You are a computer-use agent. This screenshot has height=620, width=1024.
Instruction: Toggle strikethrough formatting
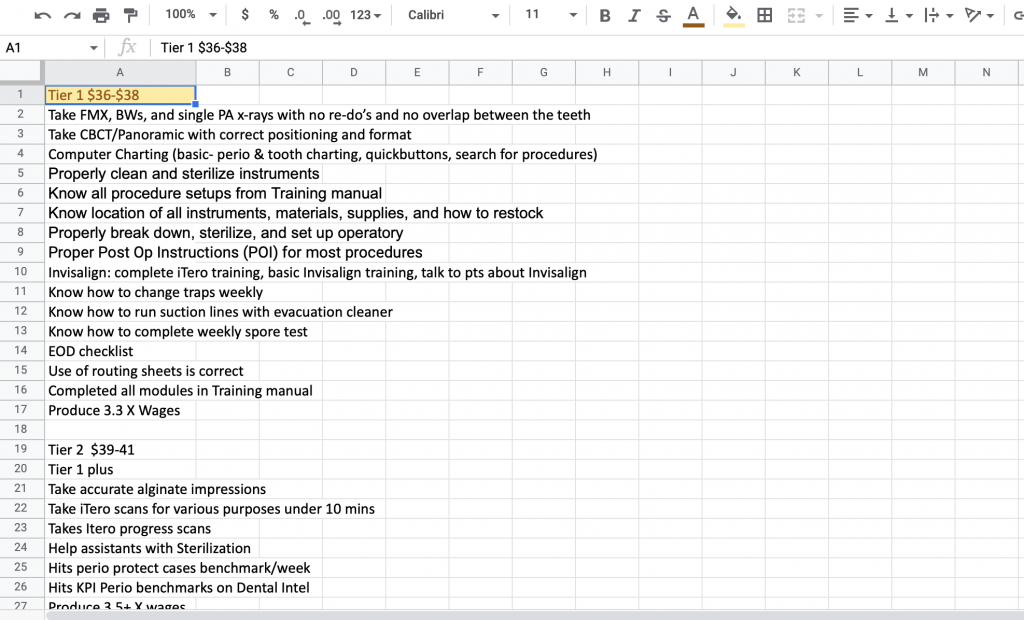[663, 15]
